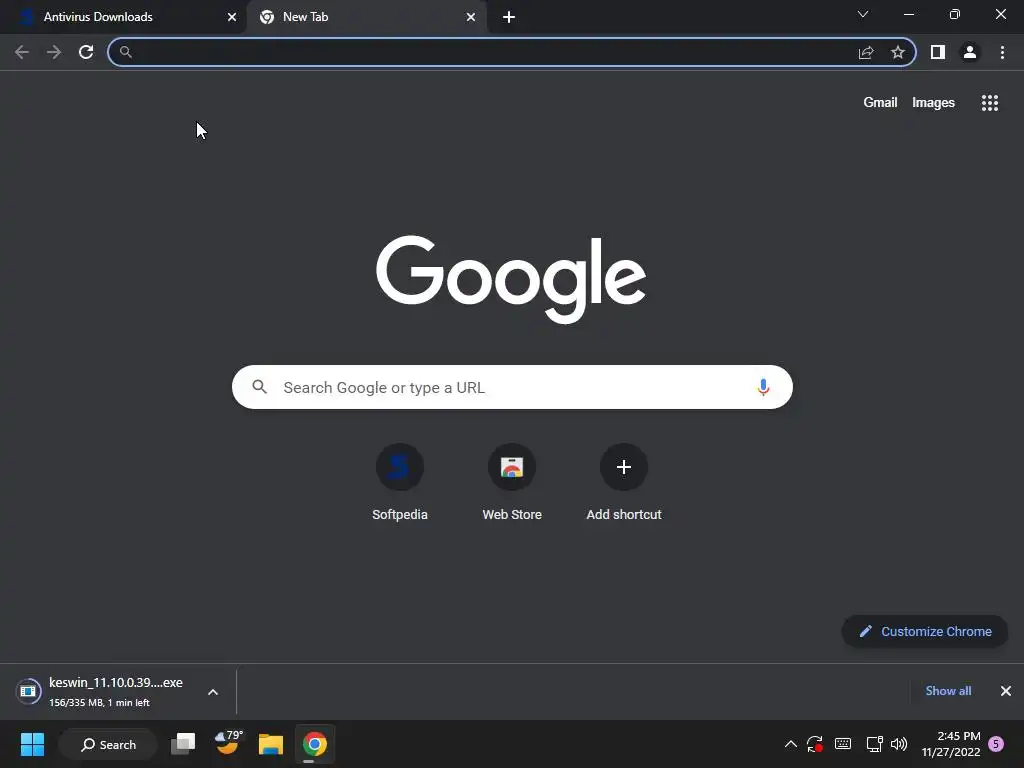Click the taskbar Search box
Viewport: 1024px width, 768px height.
108,744
